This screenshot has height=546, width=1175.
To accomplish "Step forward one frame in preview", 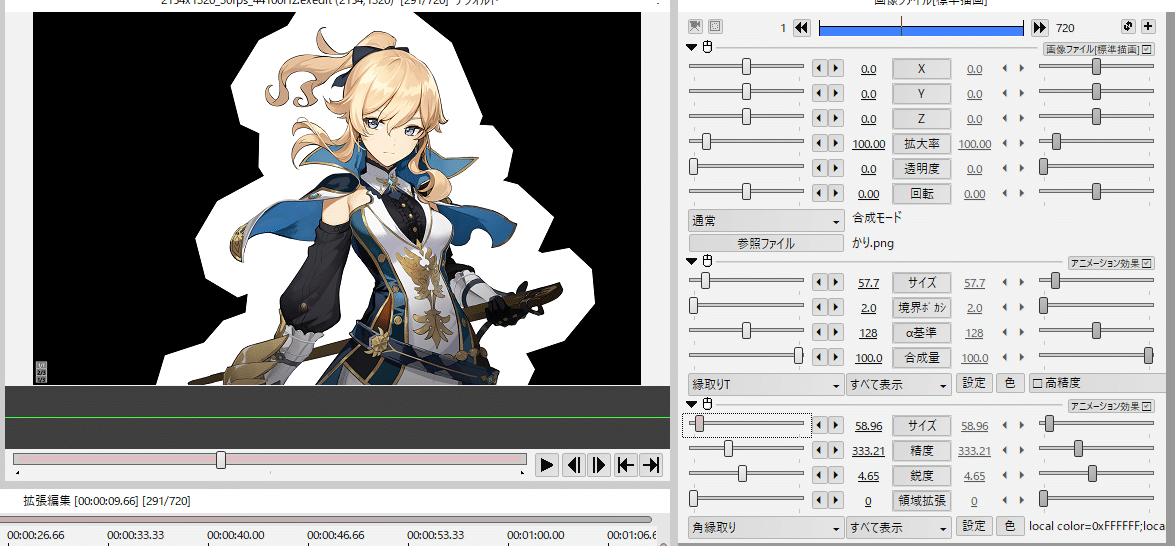I will (x=599, y=465).
